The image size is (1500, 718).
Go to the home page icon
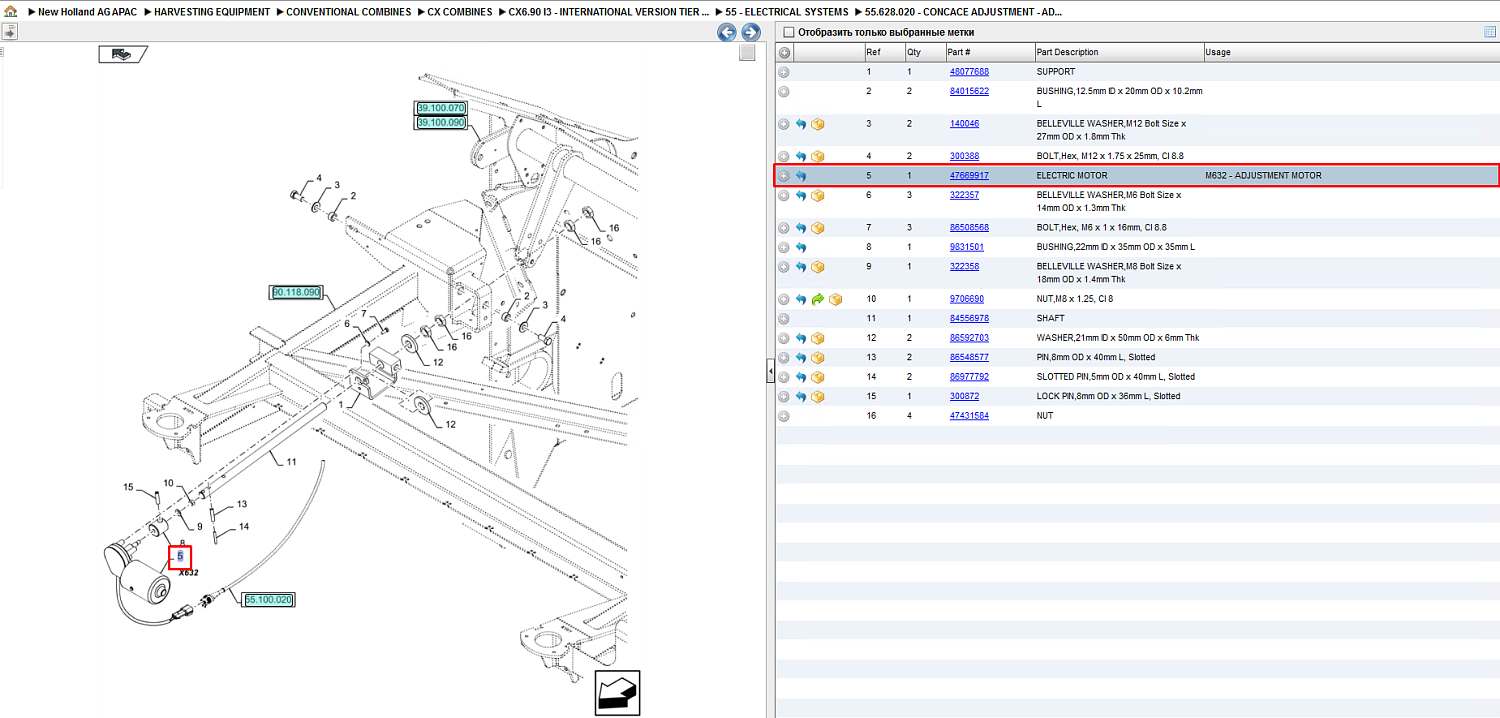tap(11, 12)
